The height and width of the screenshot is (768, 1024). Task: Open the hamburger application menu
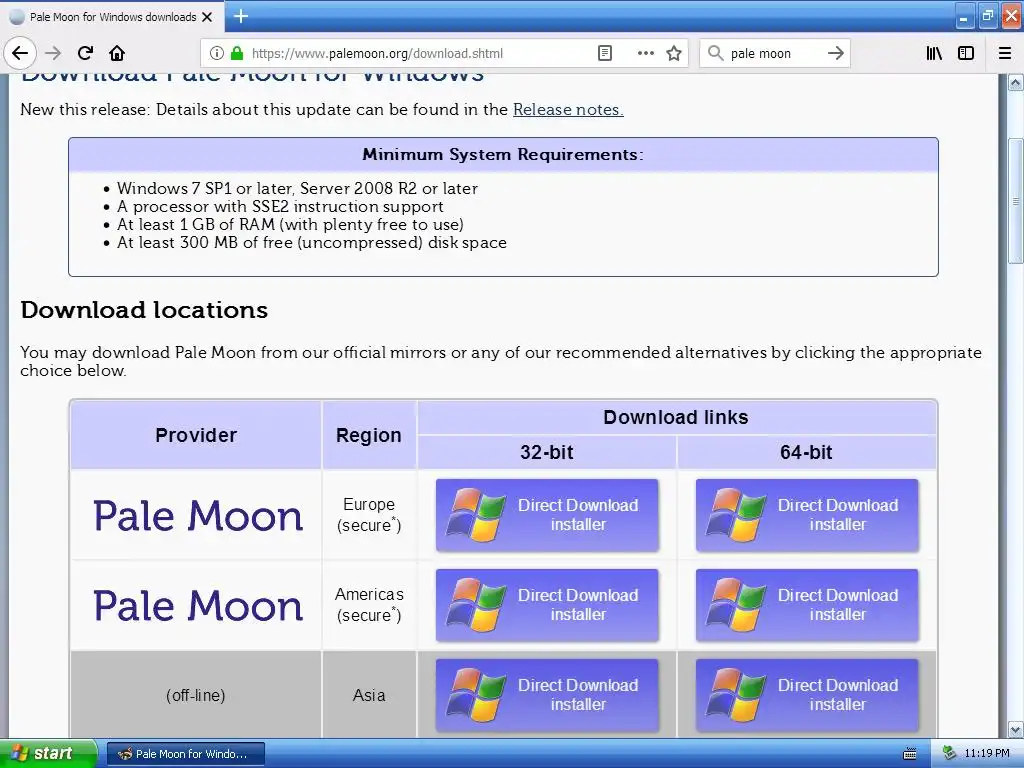tap(1005, 53)
